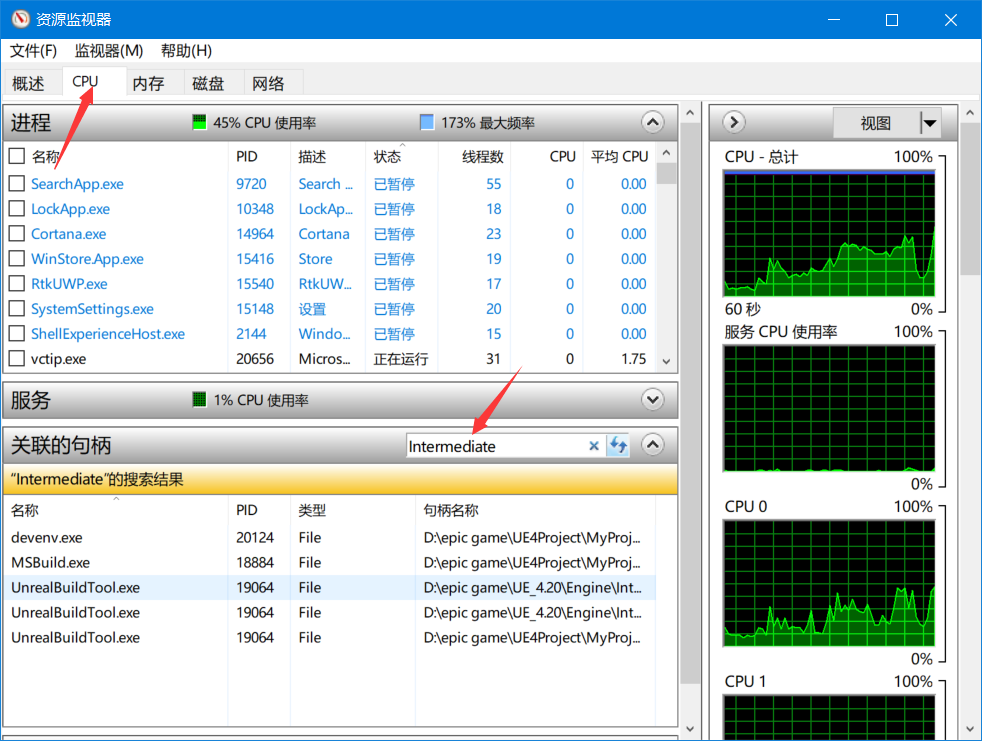
Task: Check the ShellExperienceHost.exe process checkbox
Action: tap(17, 334)
